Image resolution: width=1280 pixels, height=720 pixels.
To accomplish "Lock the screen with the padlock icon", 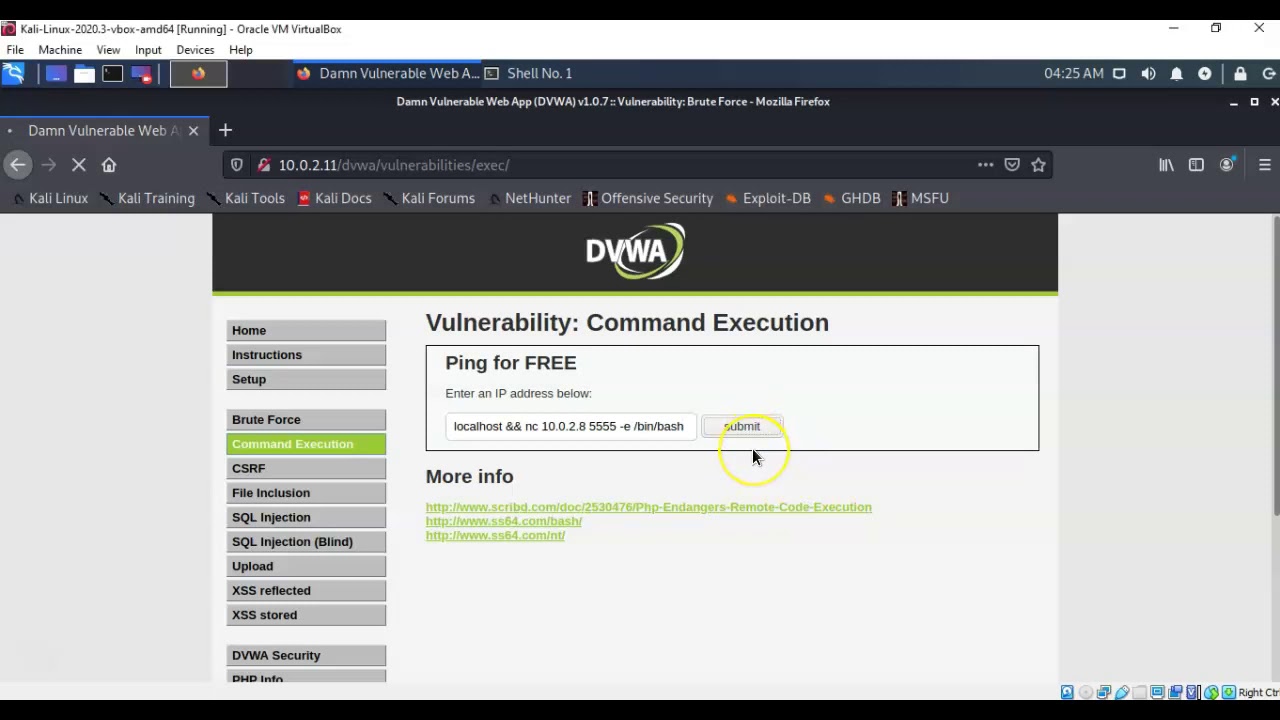I will coord(1240,73).
